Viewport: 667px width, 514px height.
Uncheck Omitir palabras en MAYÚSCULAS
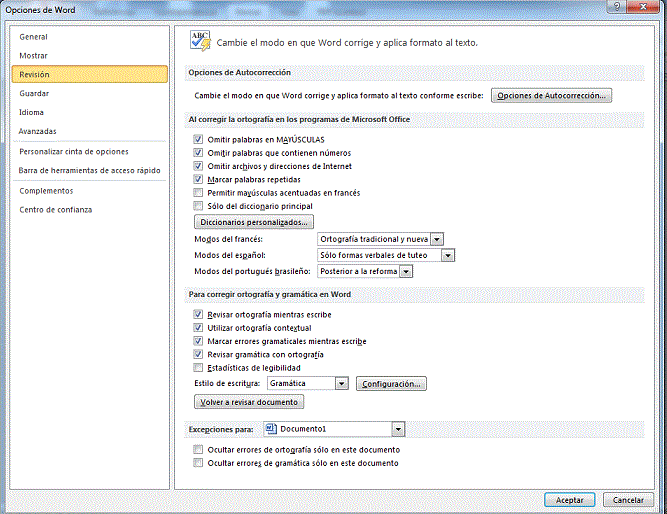pyautogui.click(x=199, y=139)
